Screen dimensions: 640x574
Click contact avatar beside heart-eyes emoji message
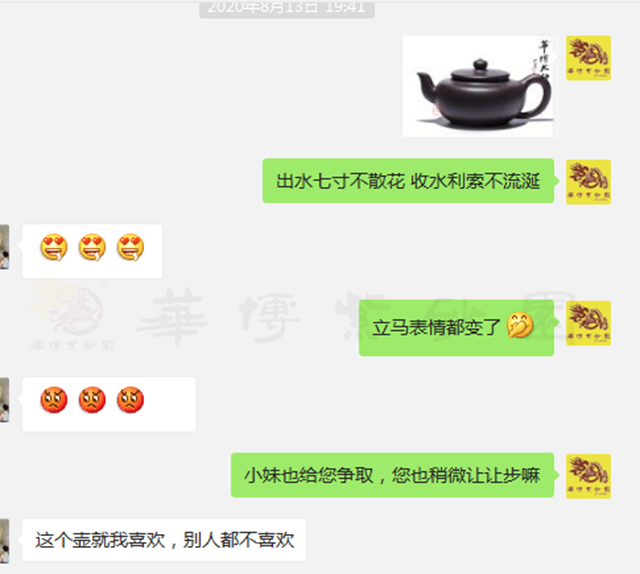[x=4, y=247]
